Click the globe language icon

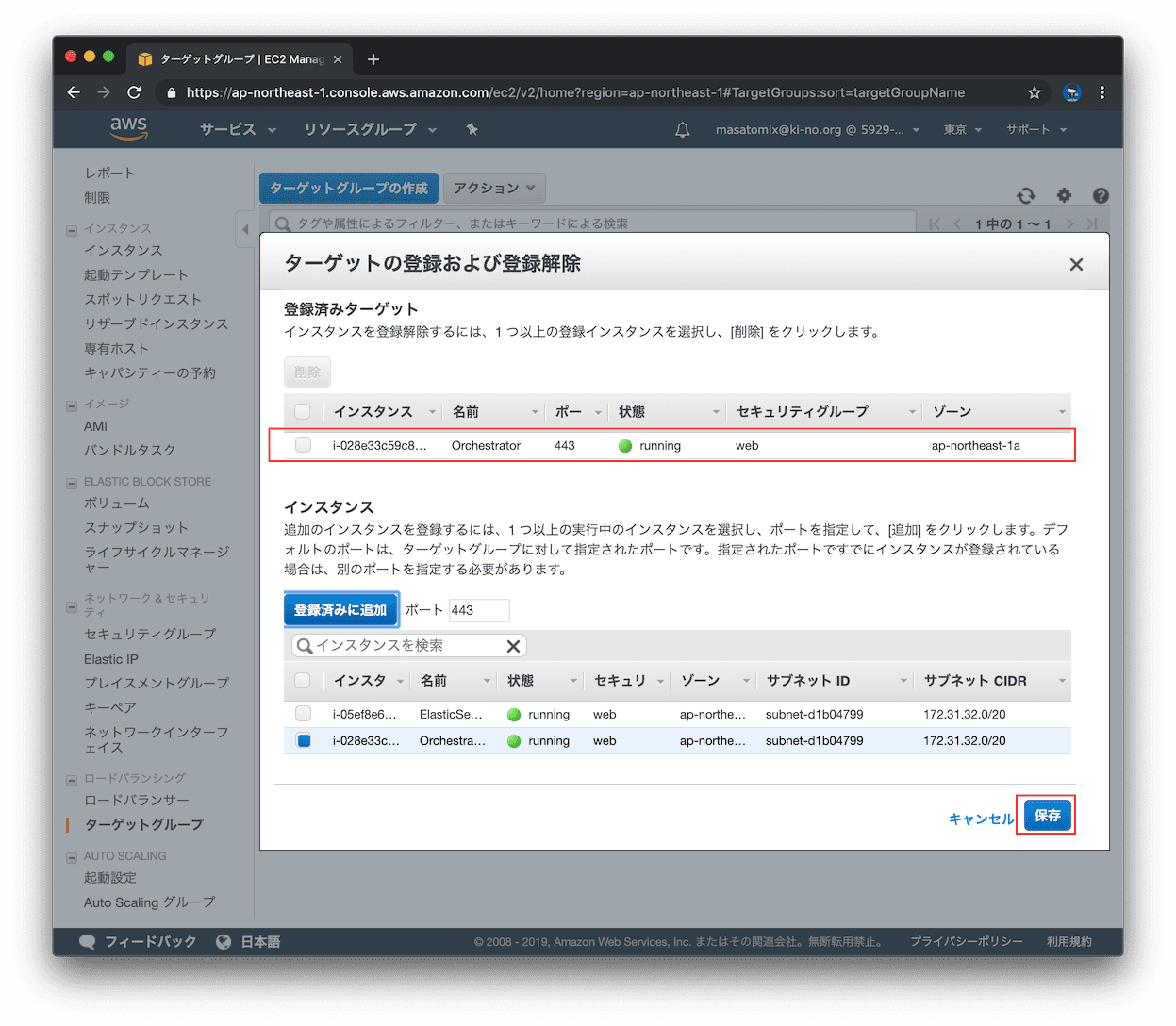tap(224, 941)
